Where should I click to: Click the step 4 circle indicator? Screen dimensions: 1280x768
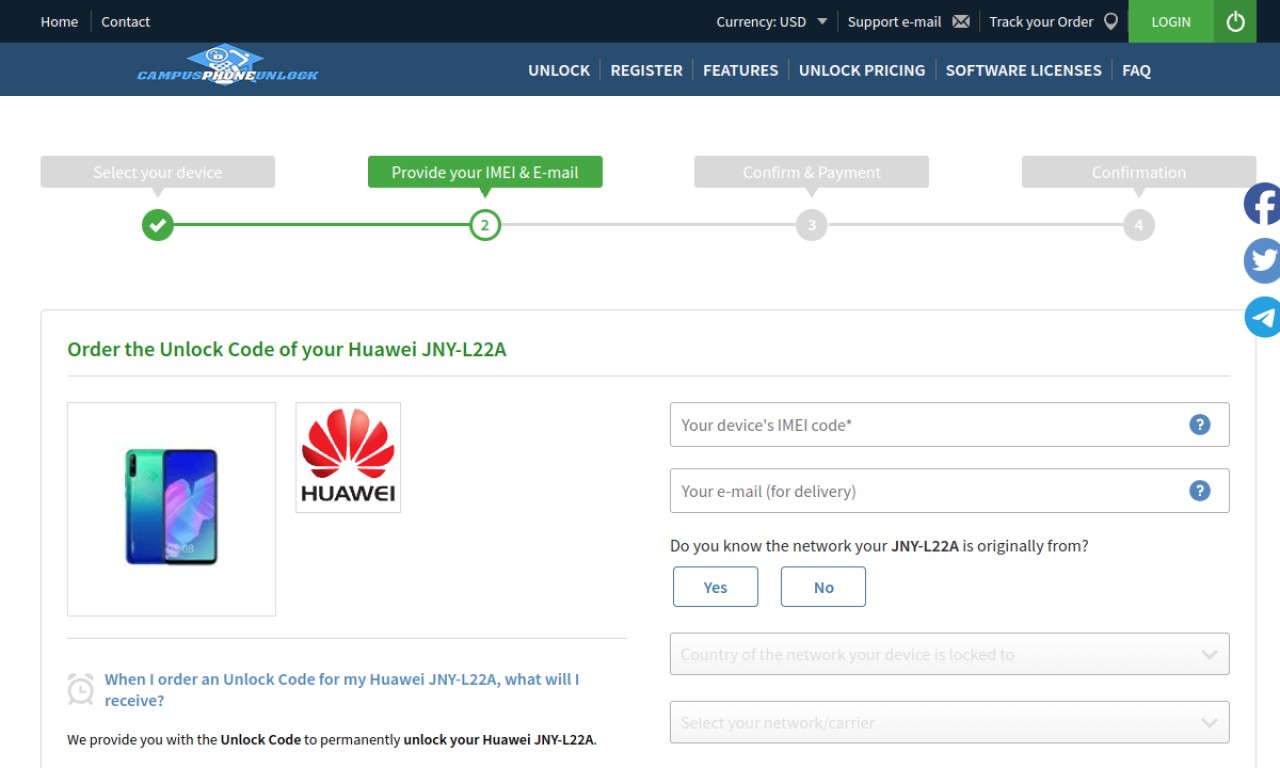(x=1139, y=225)
